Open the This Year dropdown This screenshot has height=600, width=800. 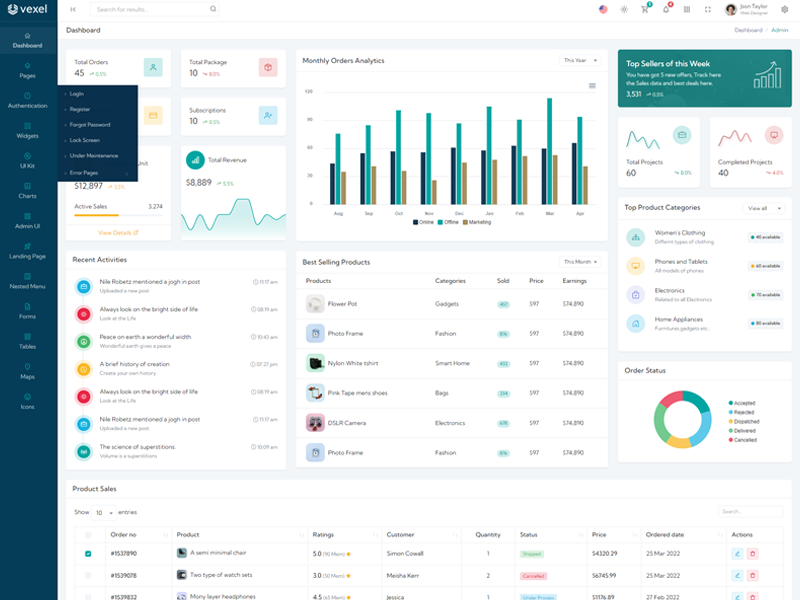point(580,60)
